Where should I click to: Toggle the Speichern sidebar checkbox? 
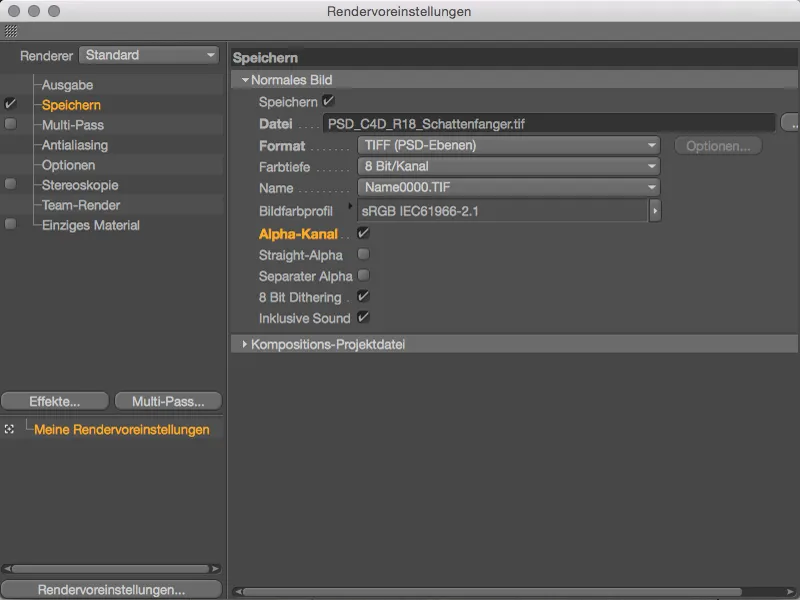[10, 104]
